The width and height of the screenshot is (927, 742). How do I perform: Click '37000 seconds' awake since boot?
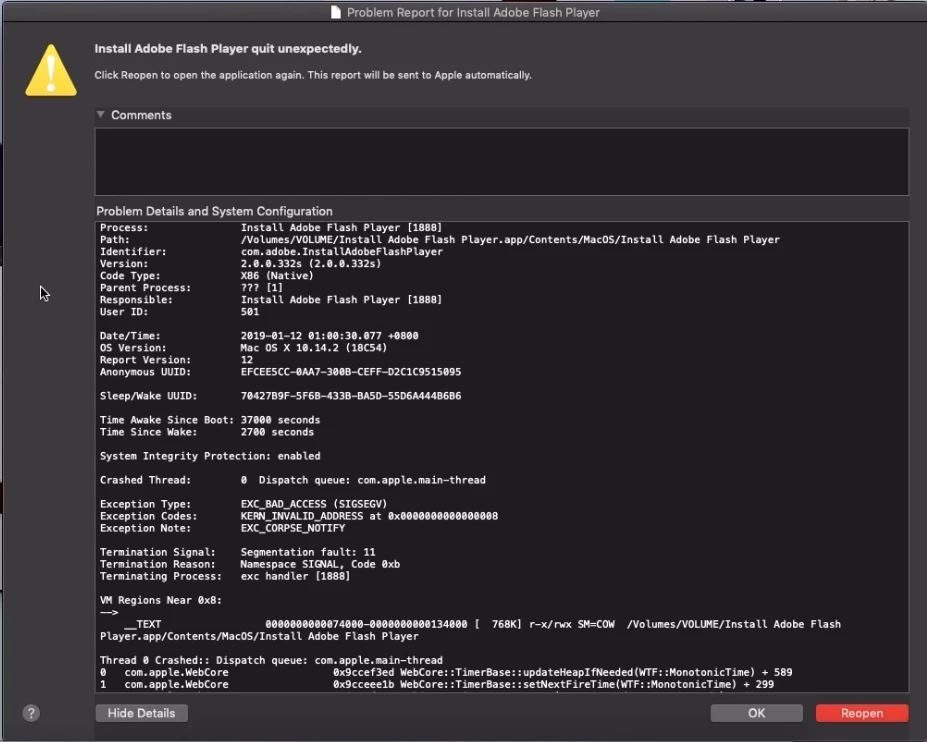click(x=280, y=420)
